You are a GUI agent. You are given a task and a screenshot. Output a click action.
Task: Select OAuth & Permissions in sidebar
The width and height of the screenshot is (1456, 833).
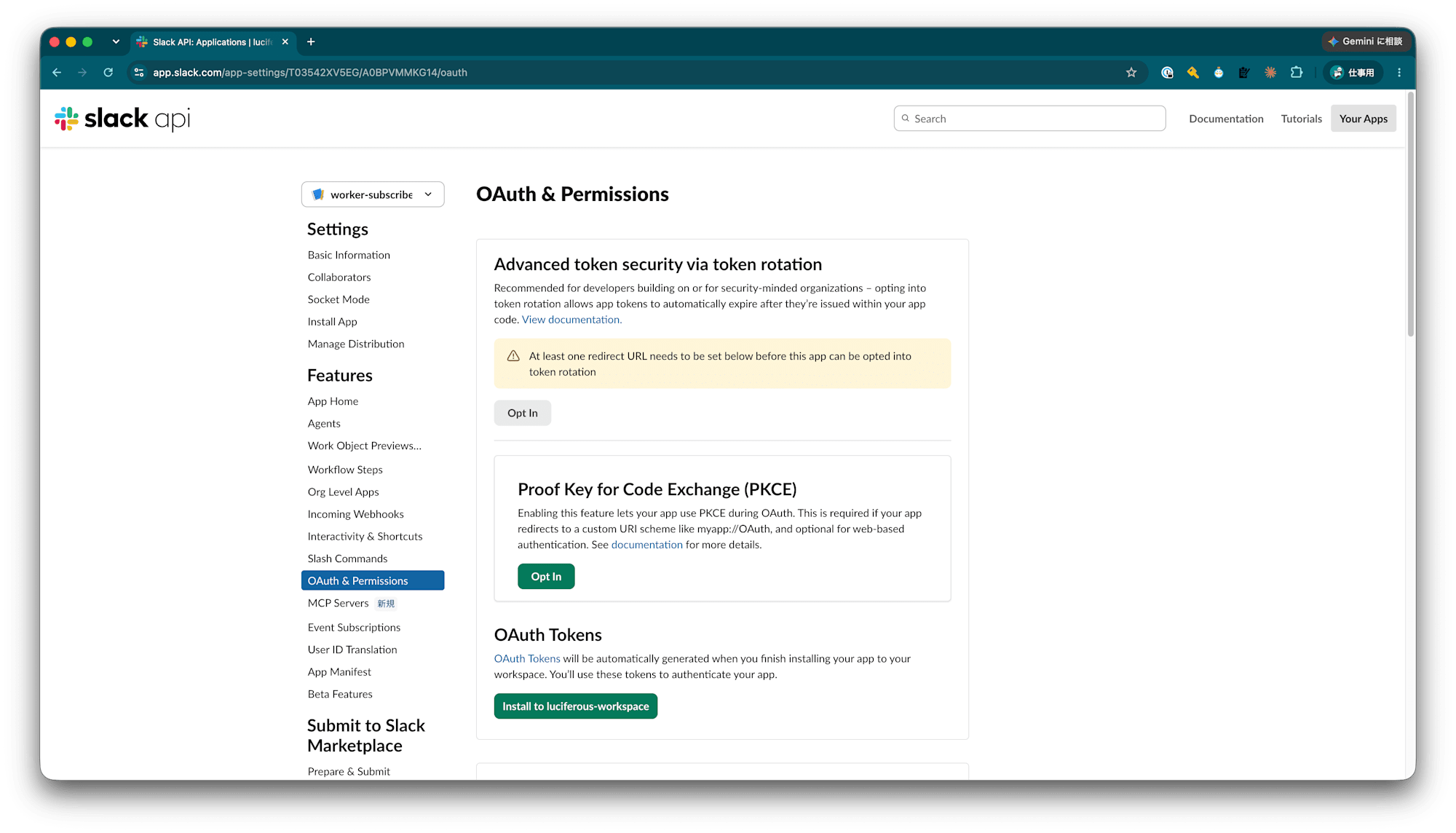point(373,580)
